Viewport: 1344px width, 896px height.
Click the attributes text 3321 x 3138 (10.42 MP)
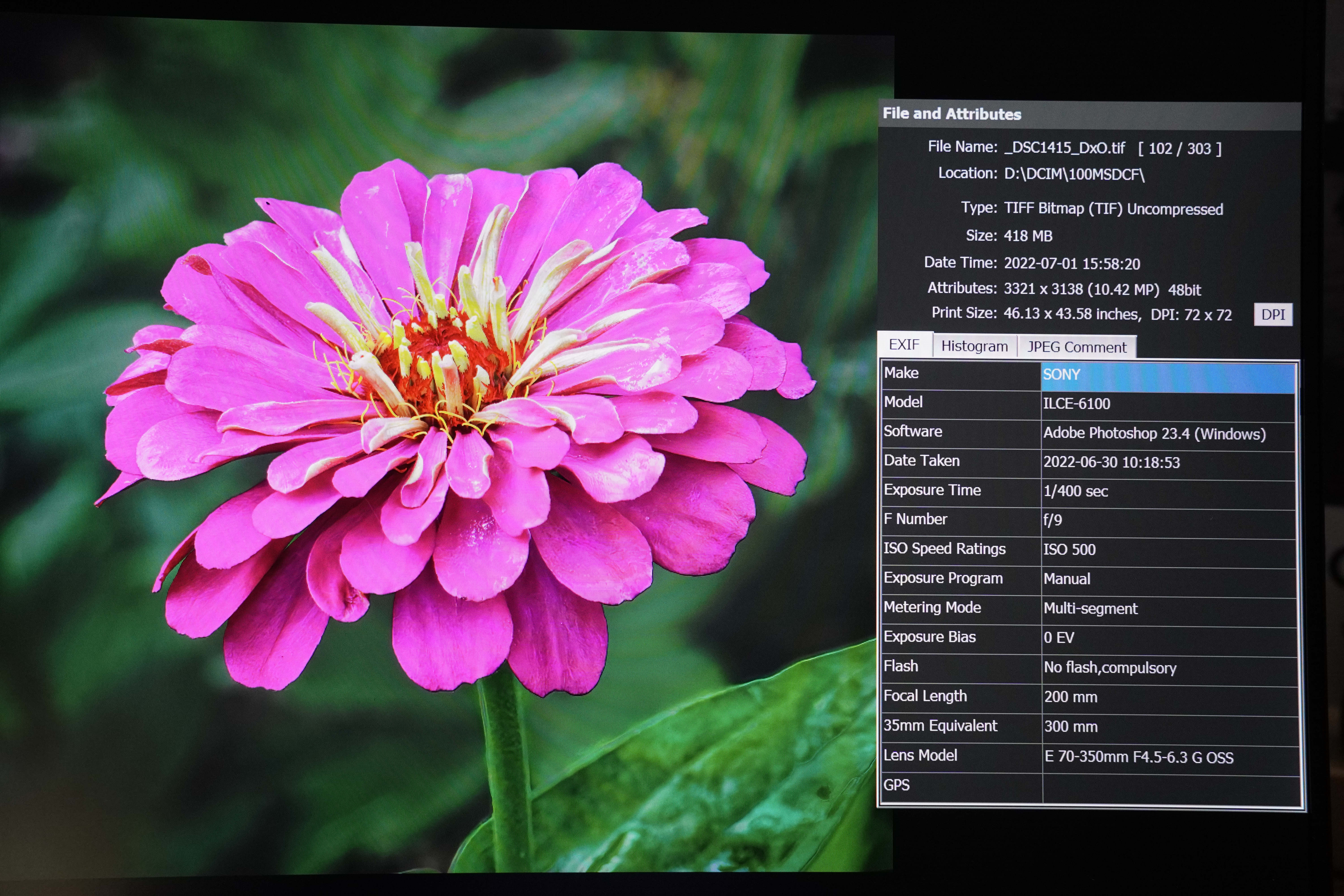point(1081,289)
